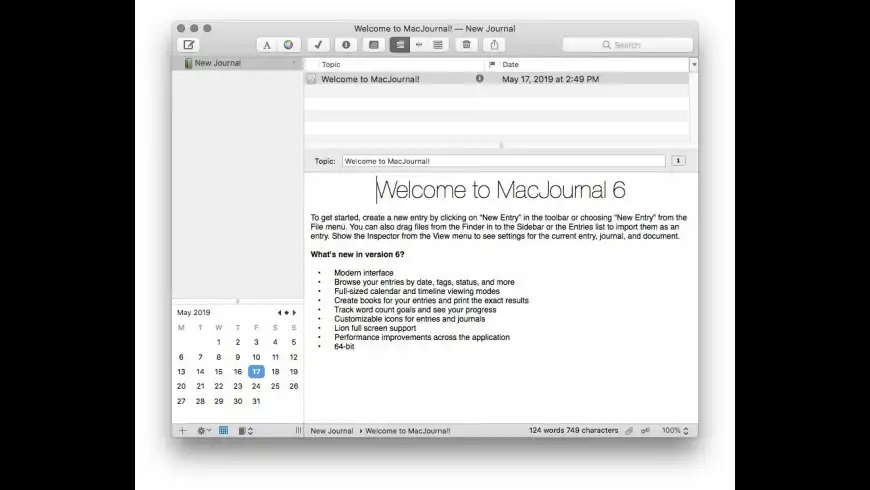Jump to today with calendar diamond

tap(287, 312)
